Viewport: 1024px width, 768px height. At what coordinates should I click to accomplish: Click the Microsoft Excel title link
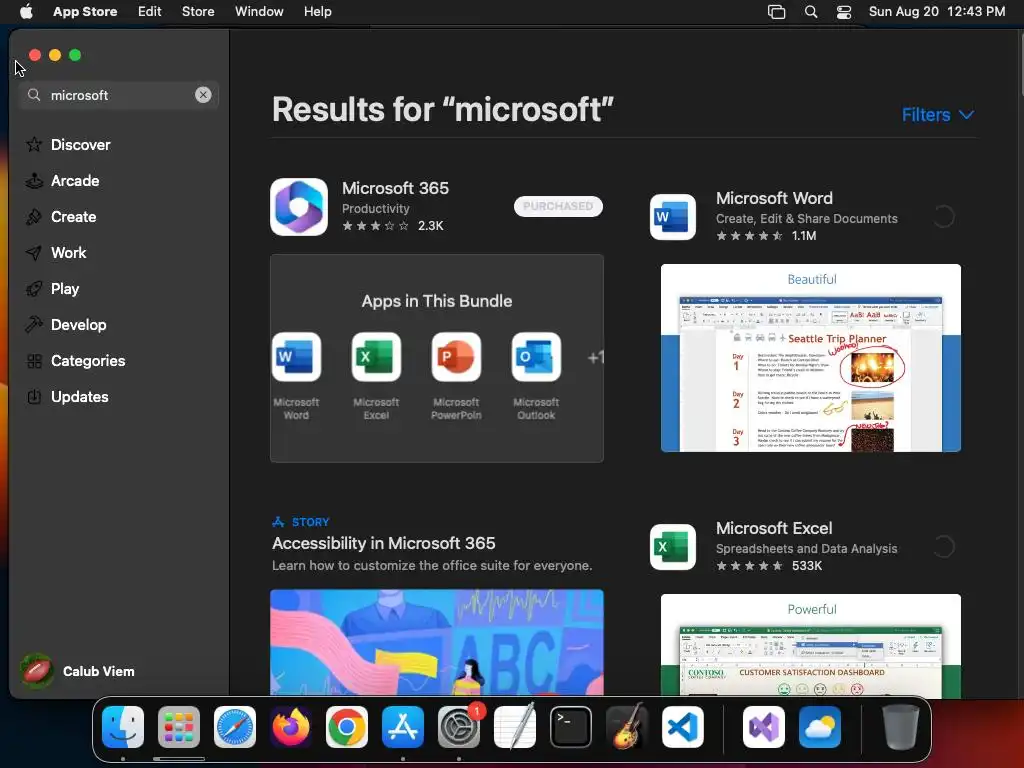pyautogui.click(x=774, y=528)
